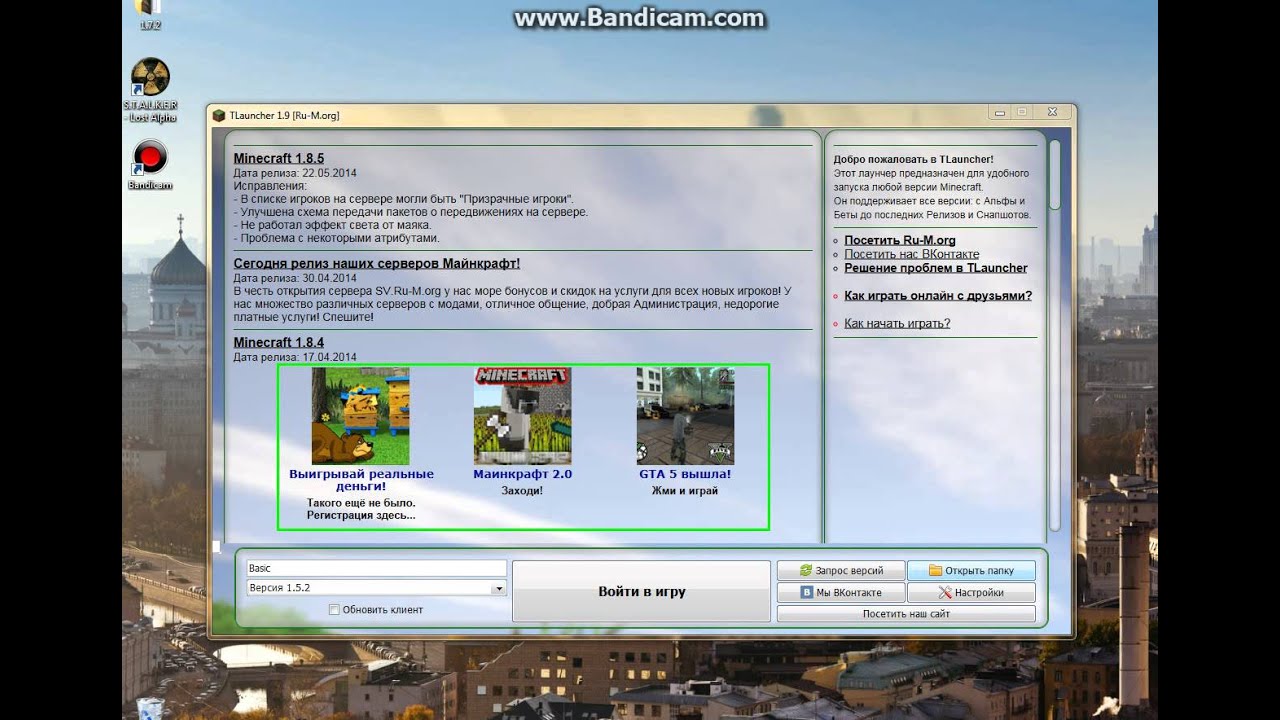The width and height of the screenshot is (1280, 720).
Task: Click the GTA 5 ad thumbnail
Action: 685,416
